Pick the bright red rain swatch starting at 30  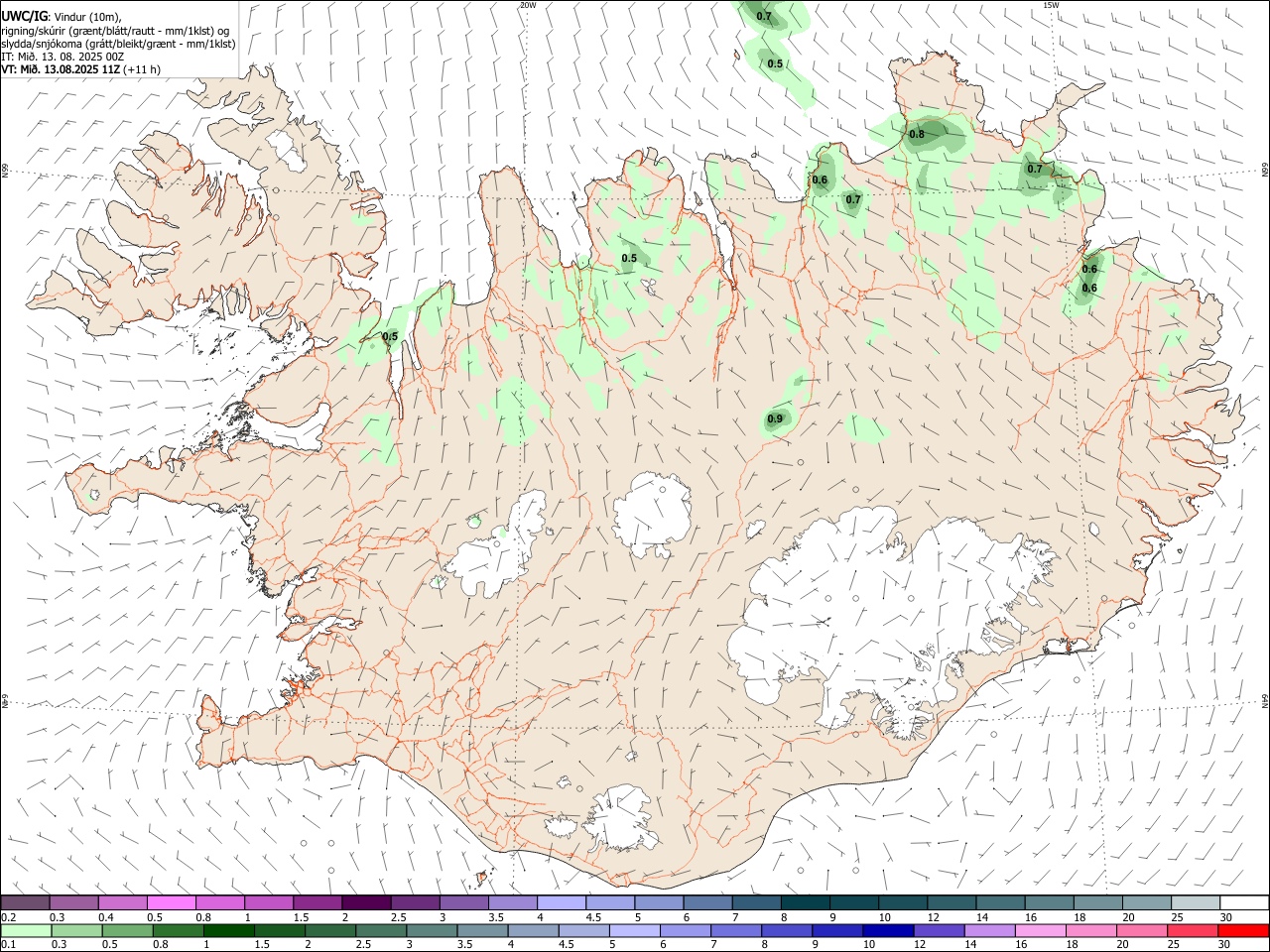pos(1242,930)
